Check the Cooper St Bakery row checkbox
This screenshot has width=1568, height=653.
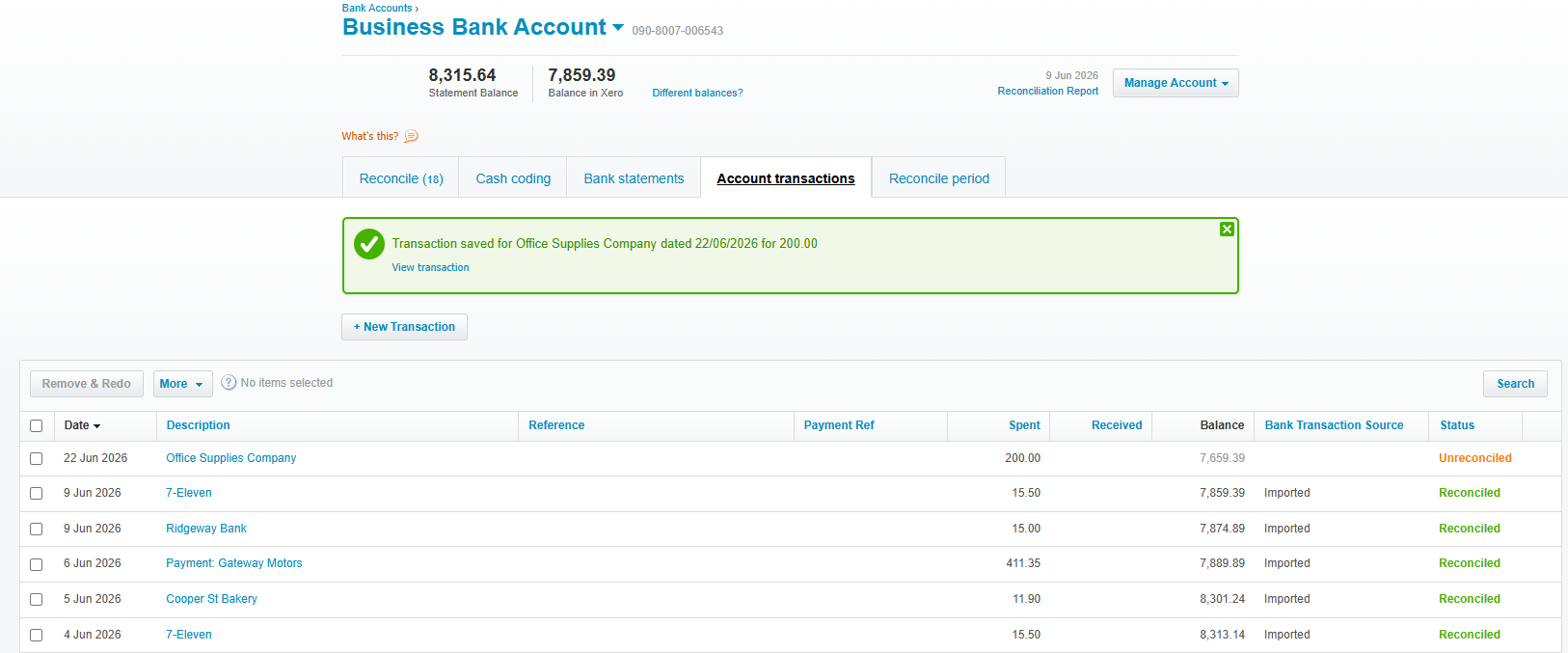[x=37, y=600]
